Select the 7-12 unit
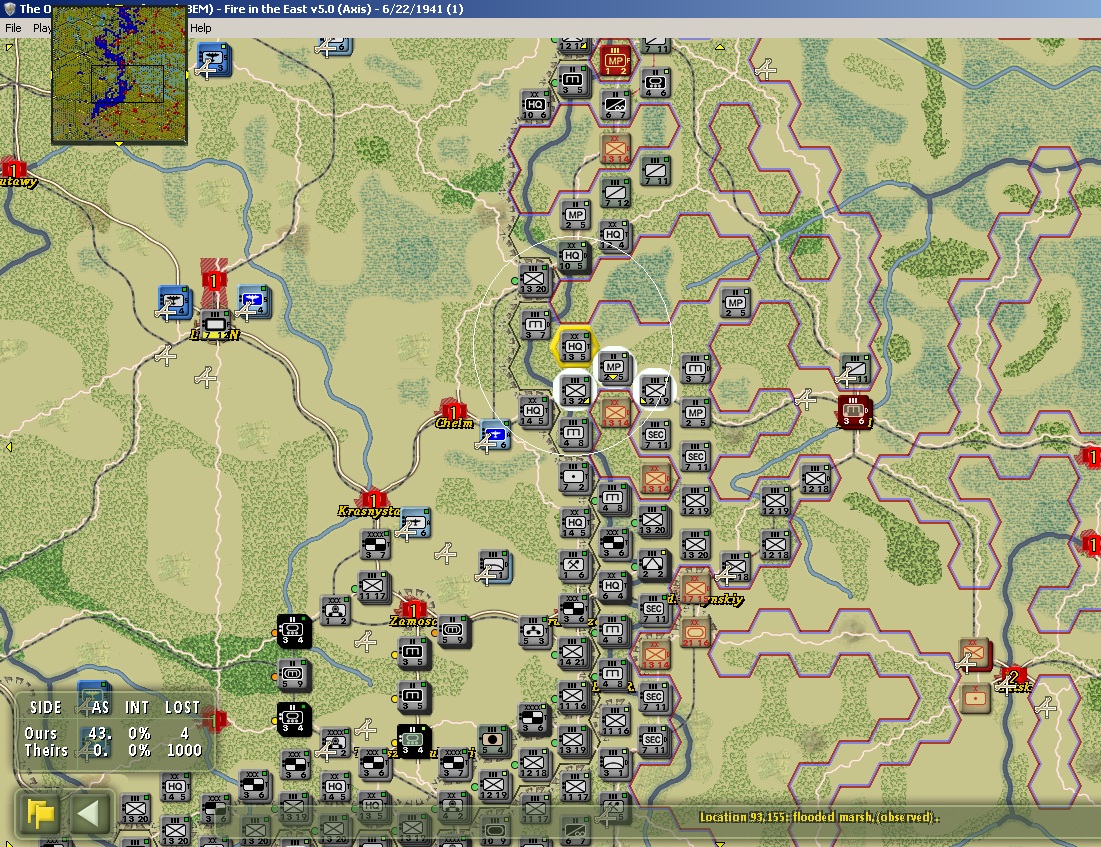The image size is (1101, 847). pyautogui.click(x=616, y=192)
